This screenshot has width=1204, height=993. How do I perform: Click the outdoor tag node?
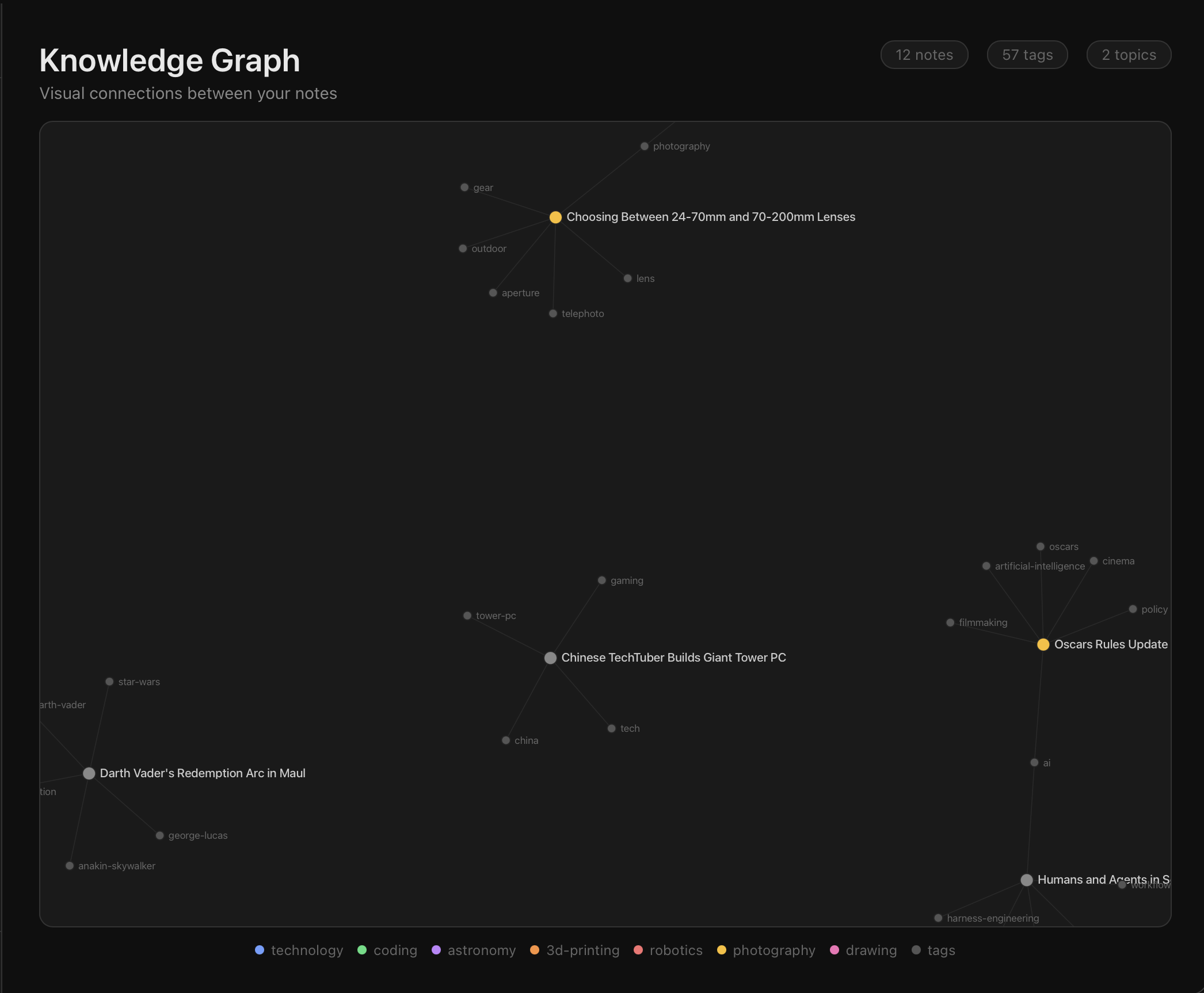click(463, 249)
